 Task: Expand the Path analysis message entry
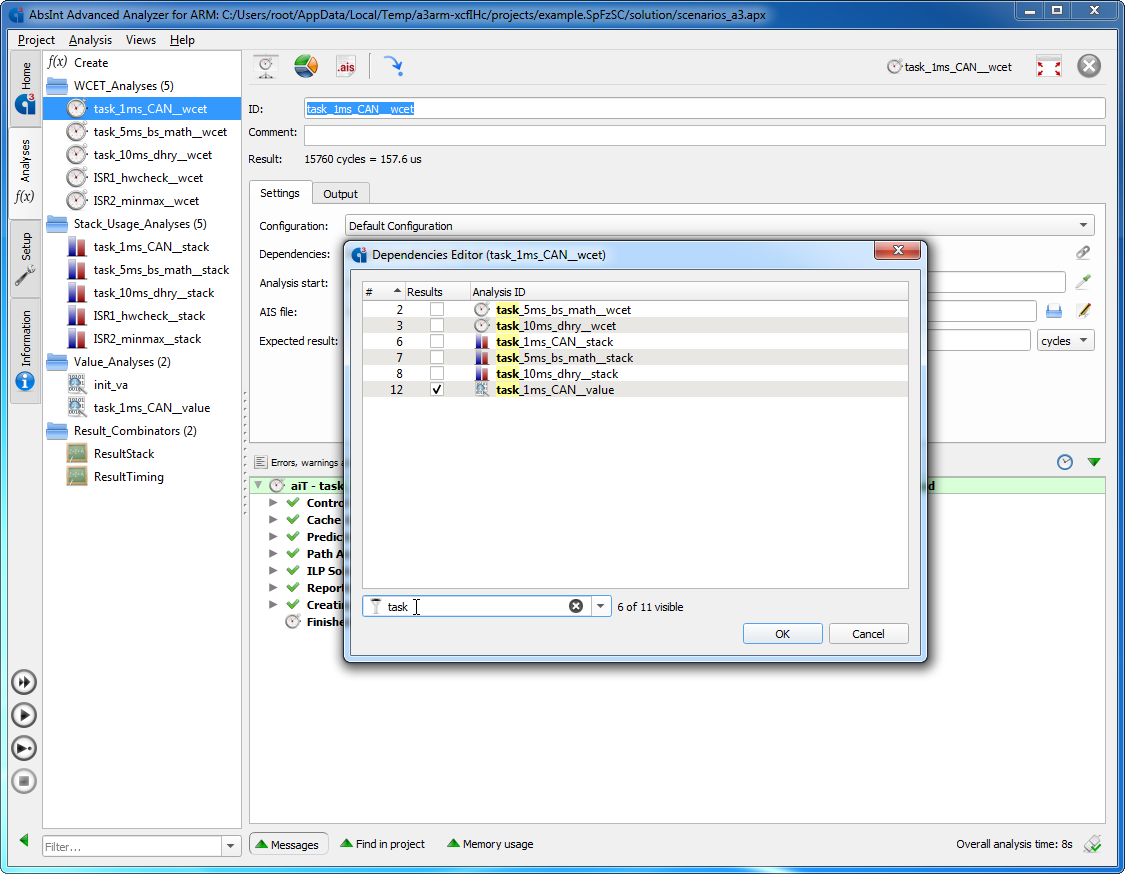(x=273, y=553)
